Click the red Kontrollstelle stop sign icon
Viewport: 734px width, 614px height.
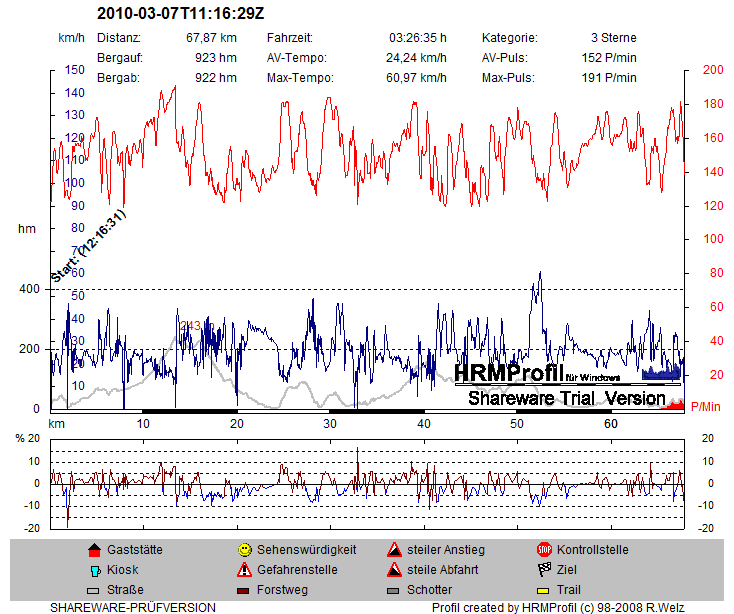(545, 550)
